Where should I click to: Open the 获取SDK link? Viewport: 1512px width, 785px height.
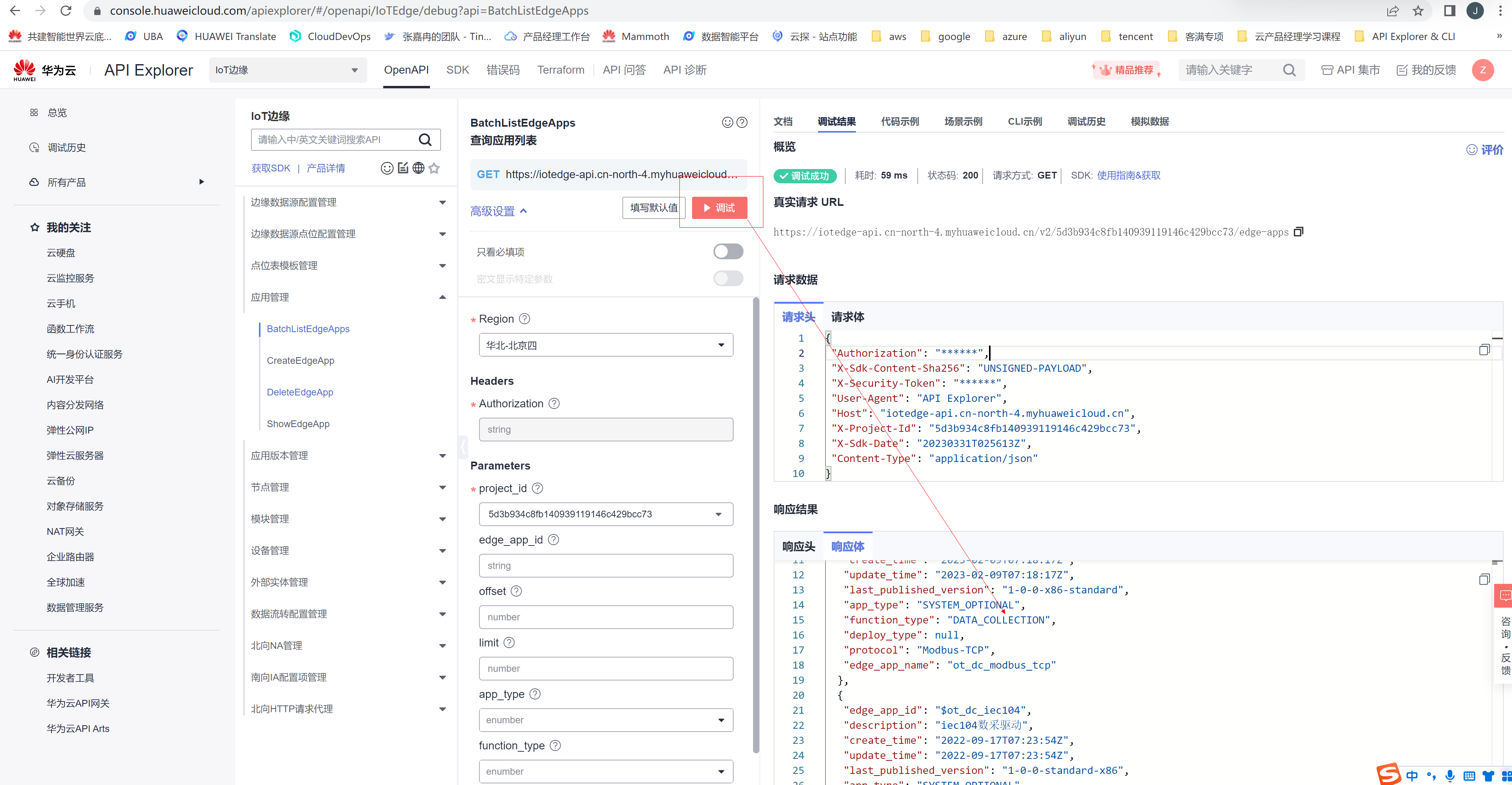(270, 168)
